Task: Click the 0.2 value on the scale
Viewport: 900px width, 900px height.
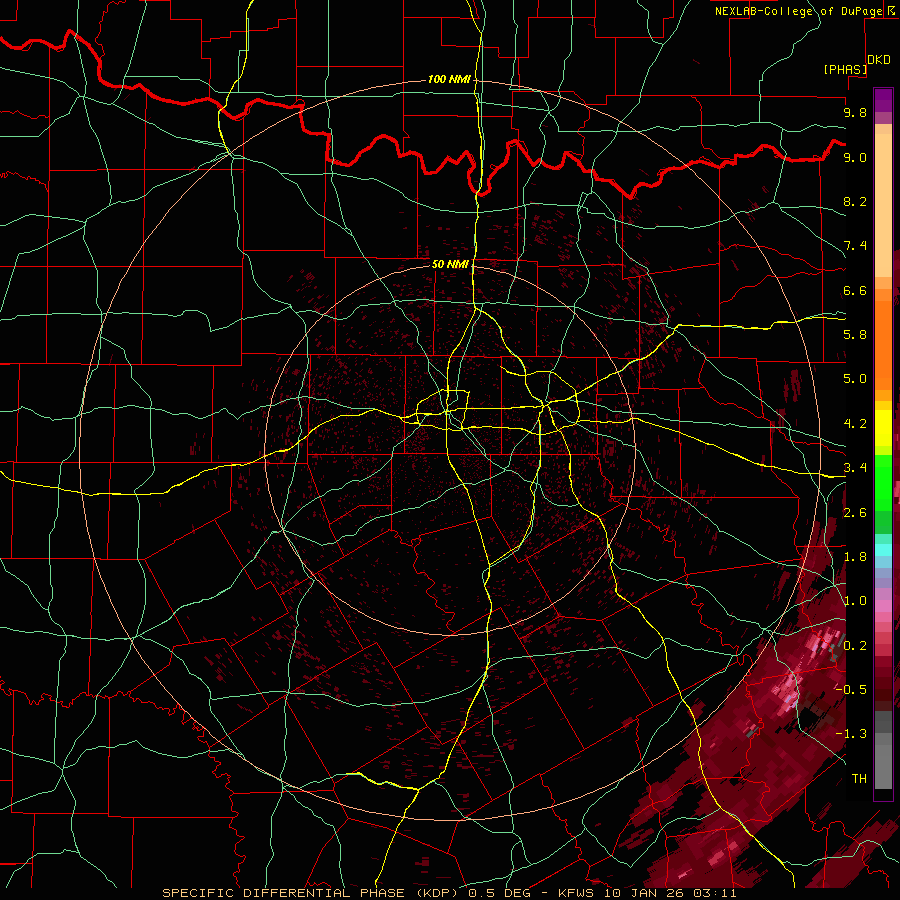Action: pos(855,646)
